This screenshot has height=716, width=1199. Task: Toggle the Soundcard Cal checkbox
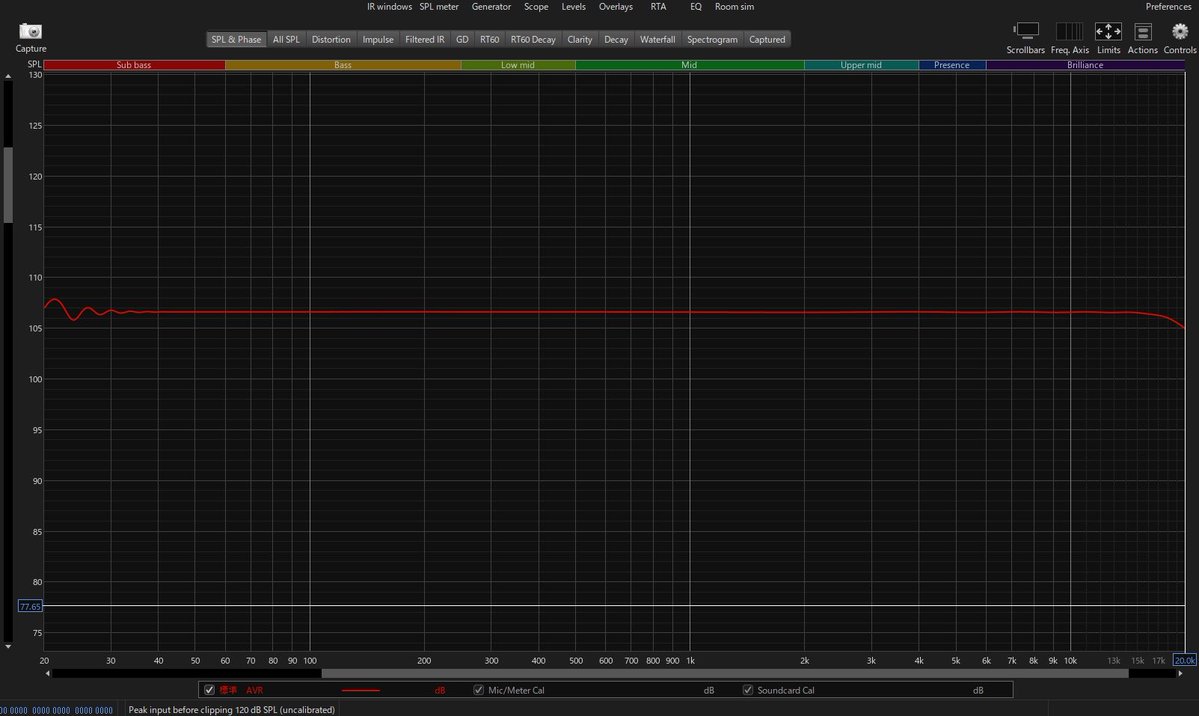748,690
